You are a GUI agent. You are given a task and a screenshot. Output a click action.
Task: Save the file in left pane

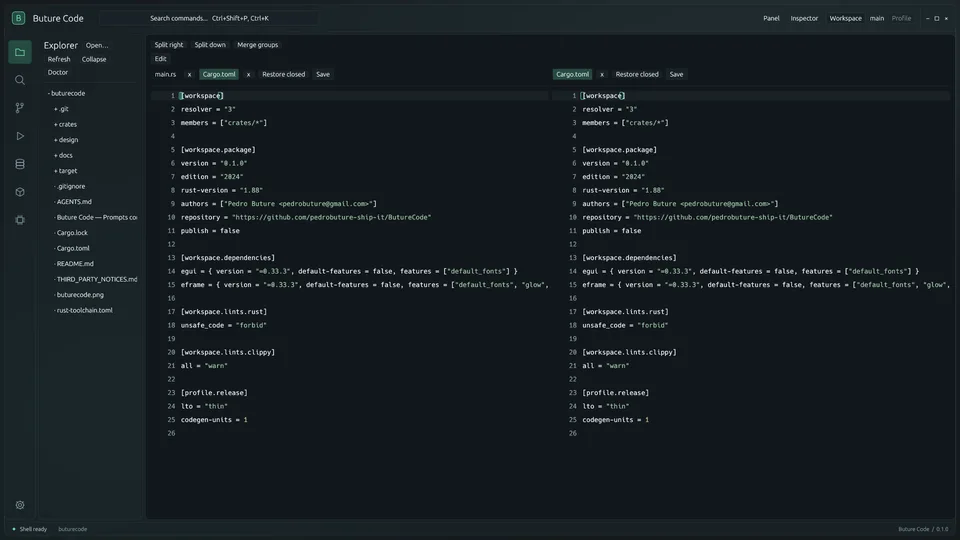point(323,74)
